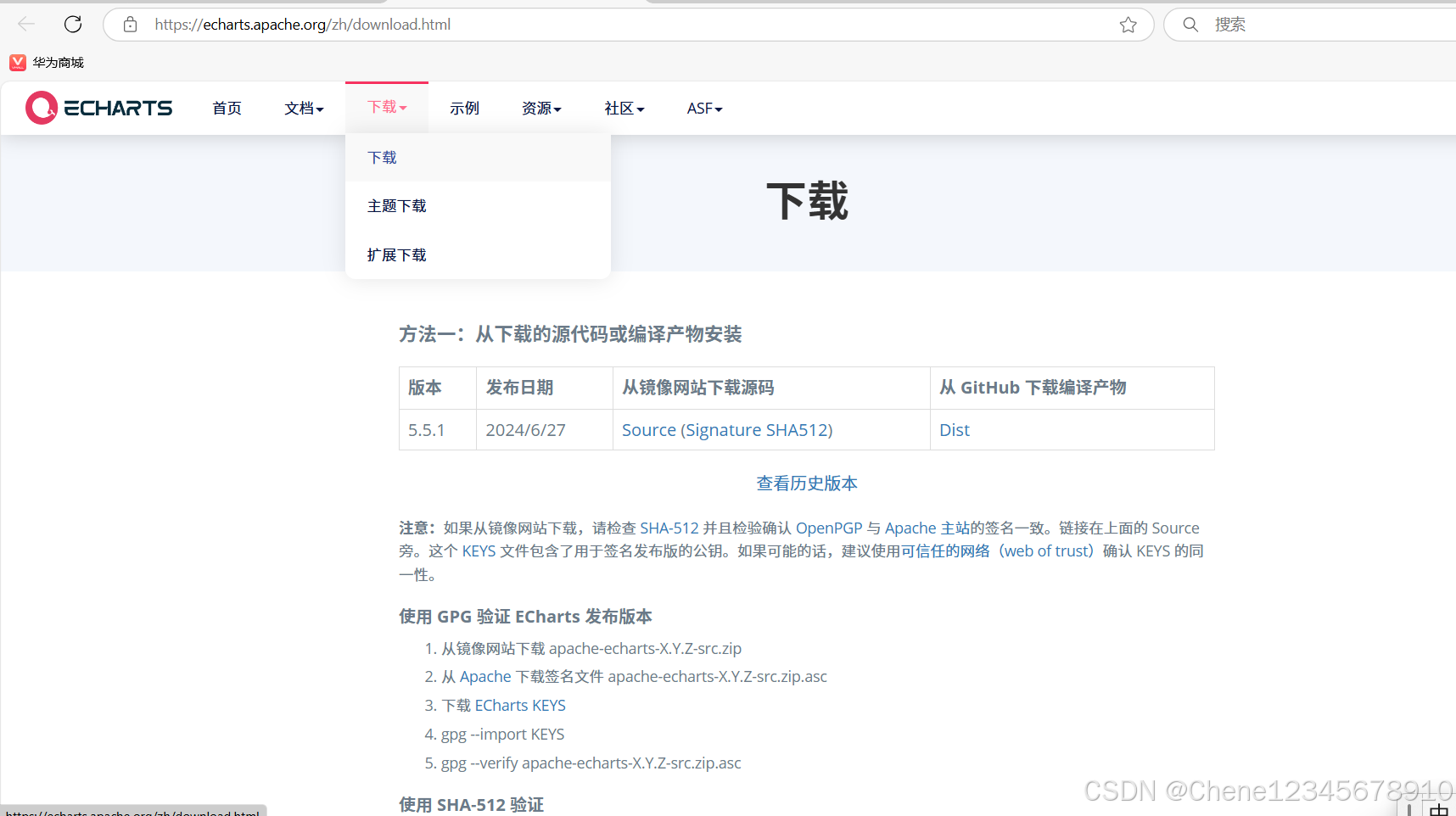Click the Dist download link
The height and width of the screenshot is (816, 1456).
pos(954,430)
